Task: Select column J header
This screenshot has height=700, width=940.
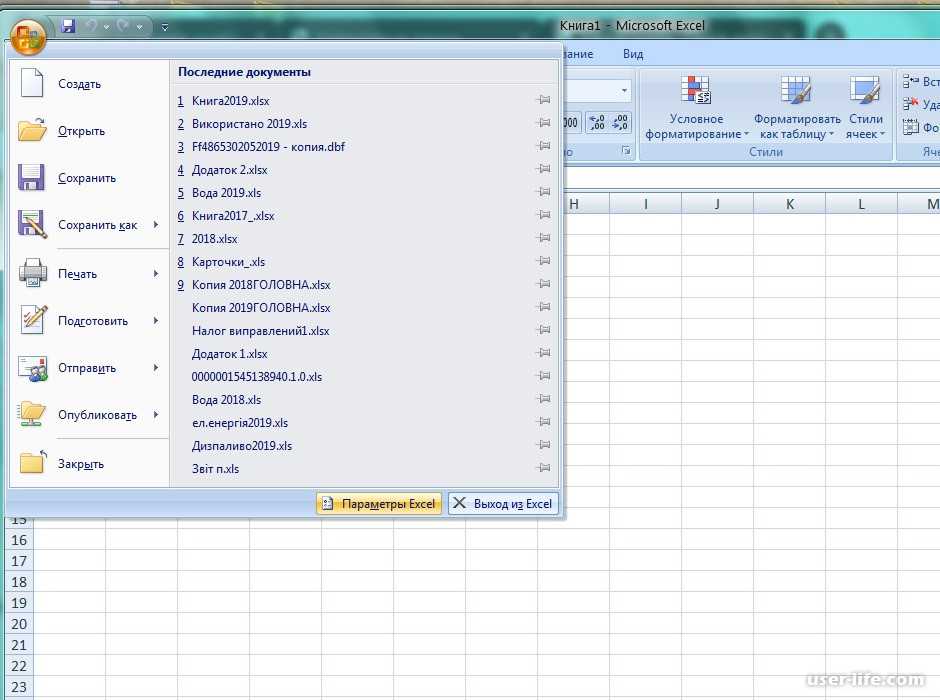Action: 717,204
